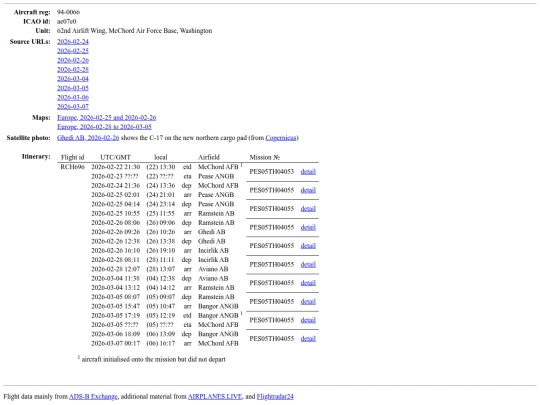Click the local time (26) 13:38

point(160,241)
